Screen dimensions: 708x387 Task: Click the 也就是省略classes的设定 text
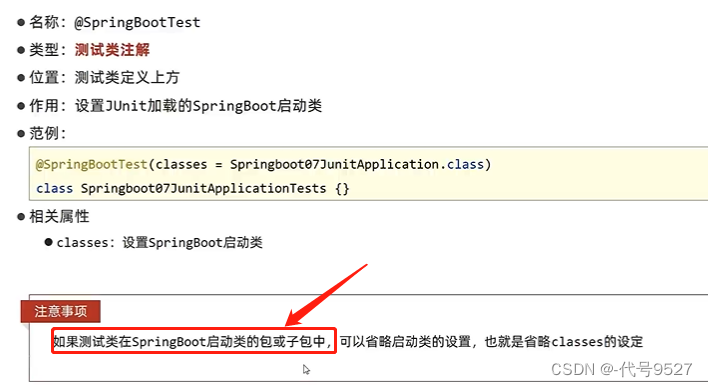tap(564, 341)
